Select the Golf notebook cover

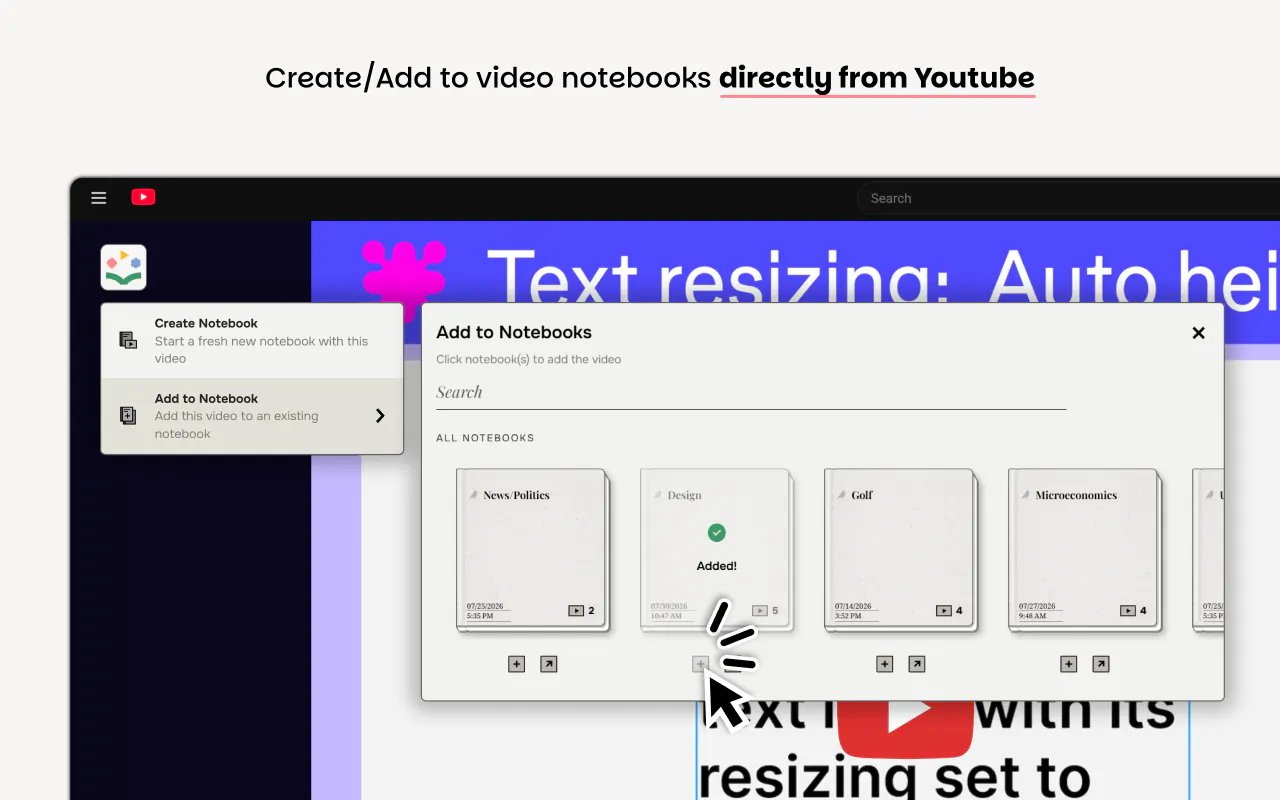pos(900,551)
